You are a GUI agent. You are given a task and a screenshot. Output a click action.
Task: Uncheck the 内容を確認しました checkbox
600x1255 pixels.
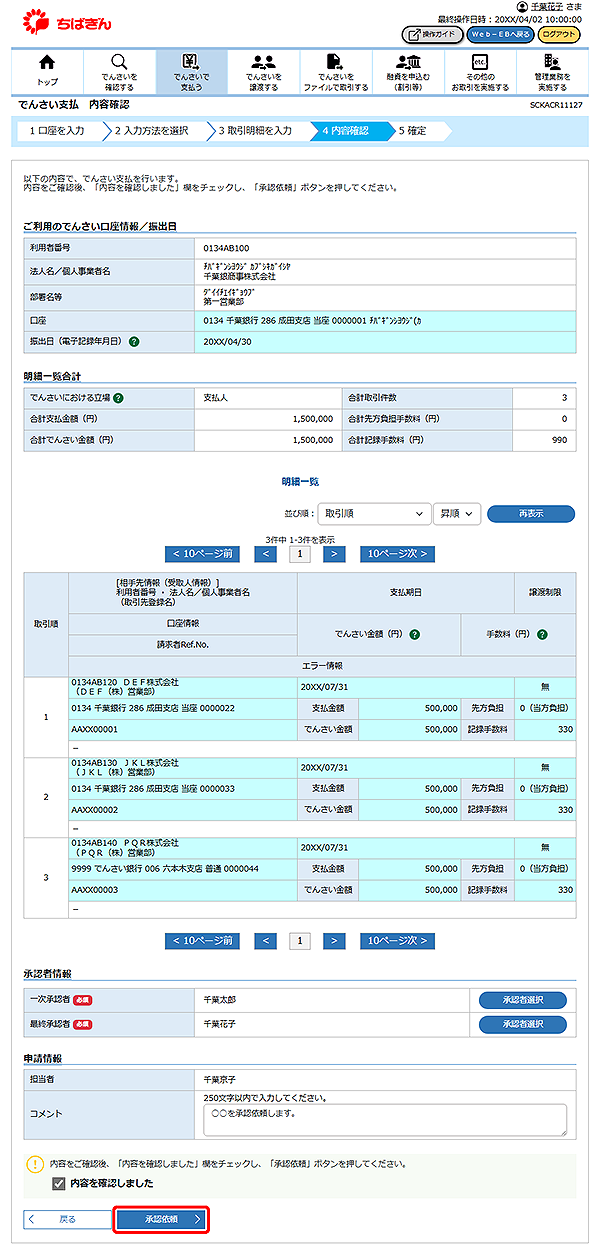[x=59, y=1183]
